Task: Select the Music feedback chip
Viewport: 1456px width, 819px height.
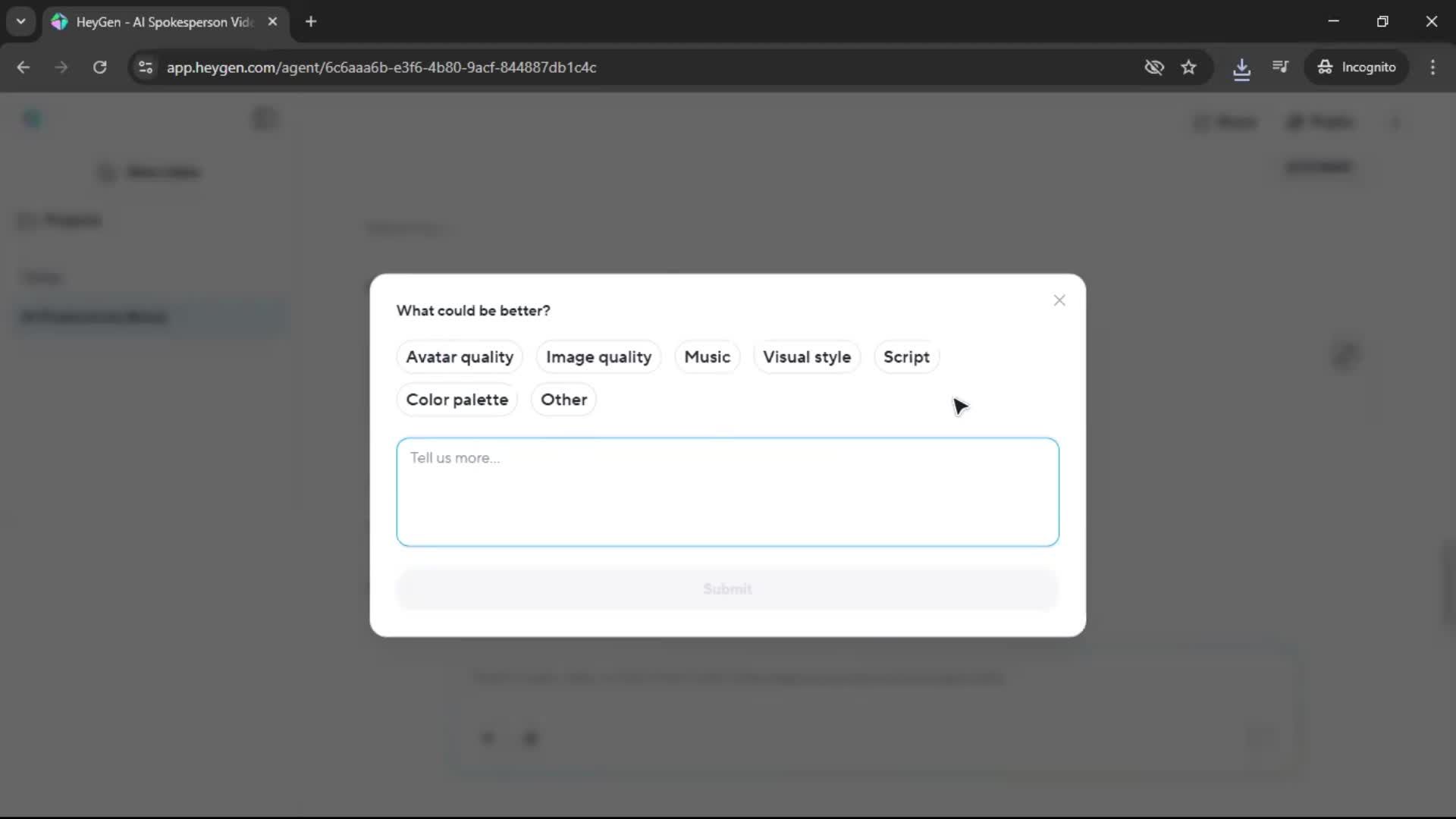Action: [x=707, y=357]
